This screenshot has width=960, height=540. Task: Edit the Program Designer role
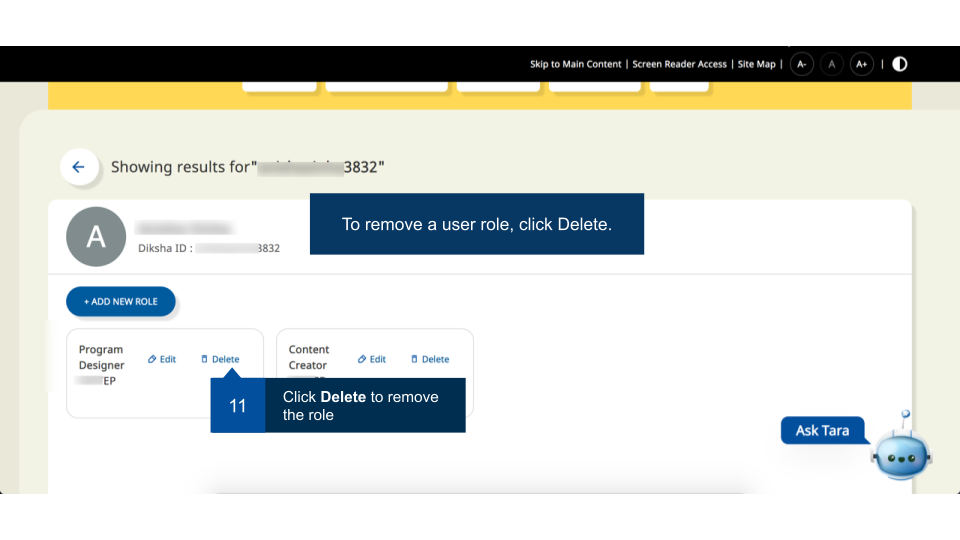click(162, 359)
